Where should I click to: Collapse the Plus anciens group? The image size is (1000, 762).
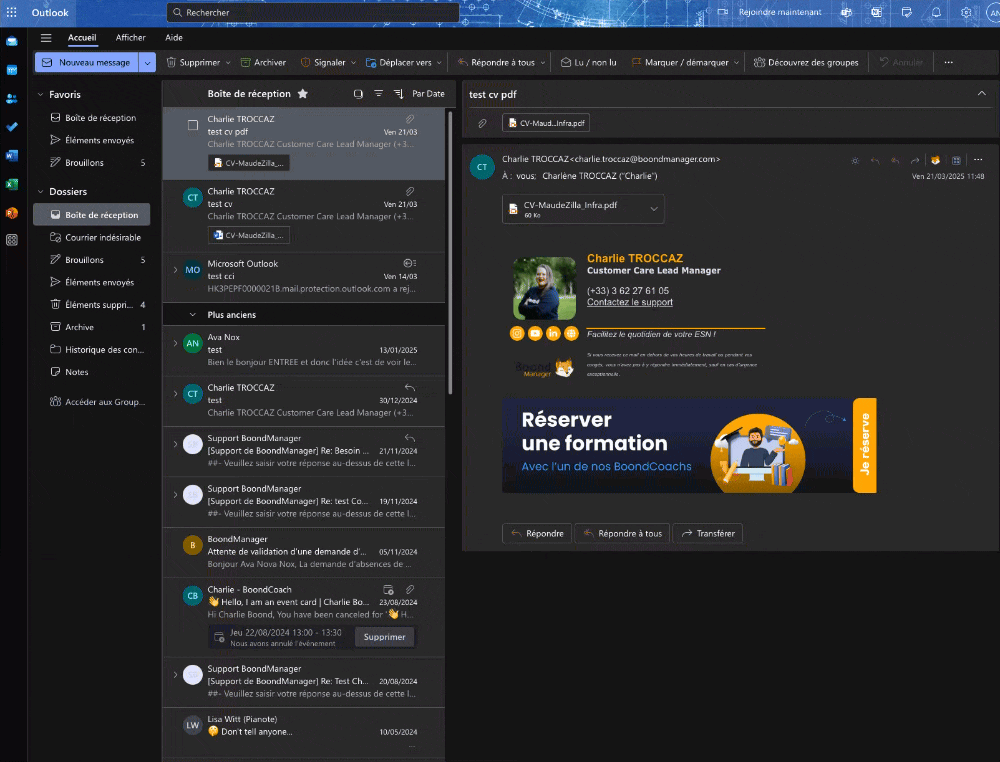point(192,315)
